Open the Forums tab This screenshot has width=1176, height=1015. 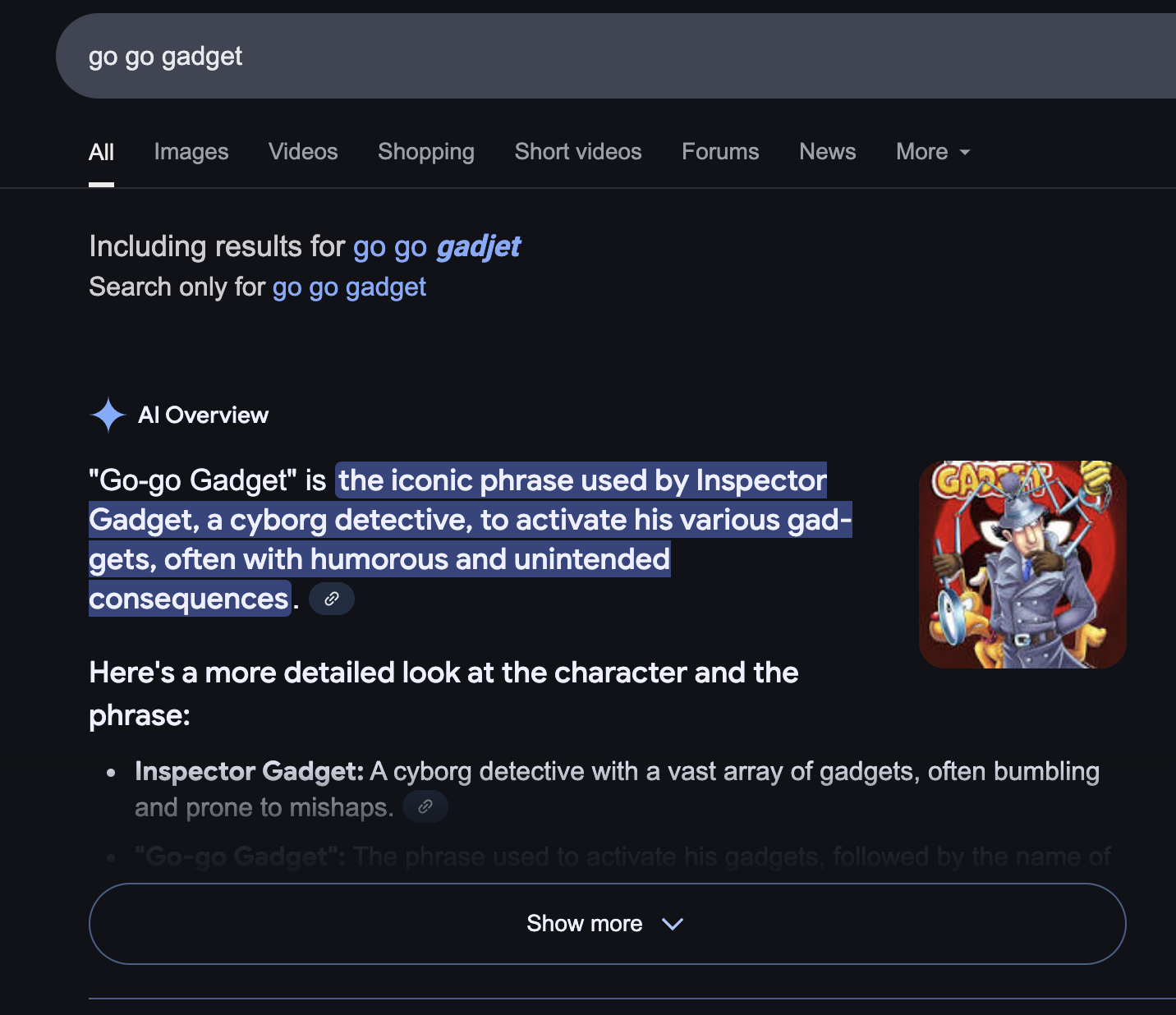720,152
